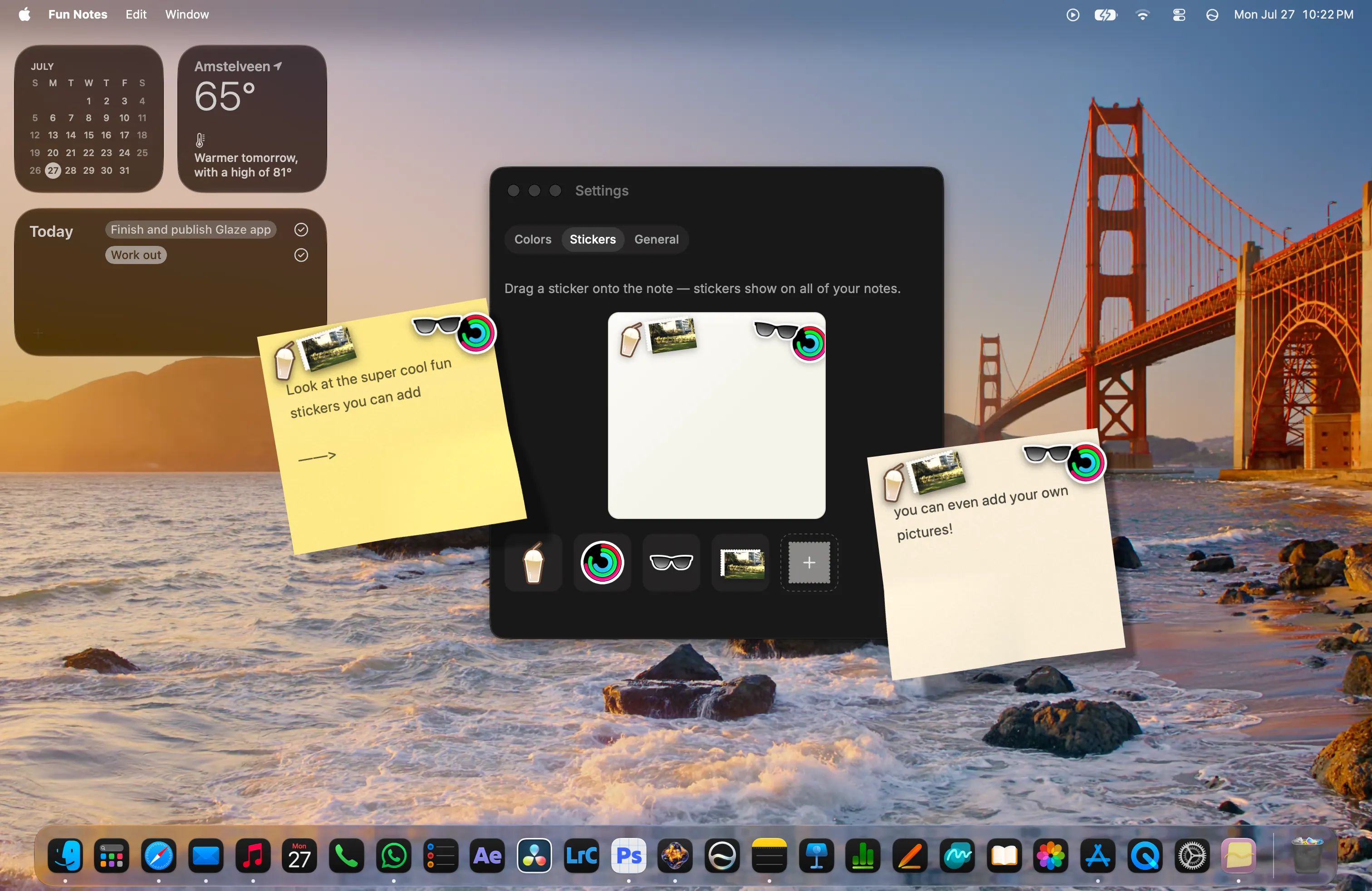Open Finder from the Dock
Screen dimensions: 1372x891
pos(65,856)
